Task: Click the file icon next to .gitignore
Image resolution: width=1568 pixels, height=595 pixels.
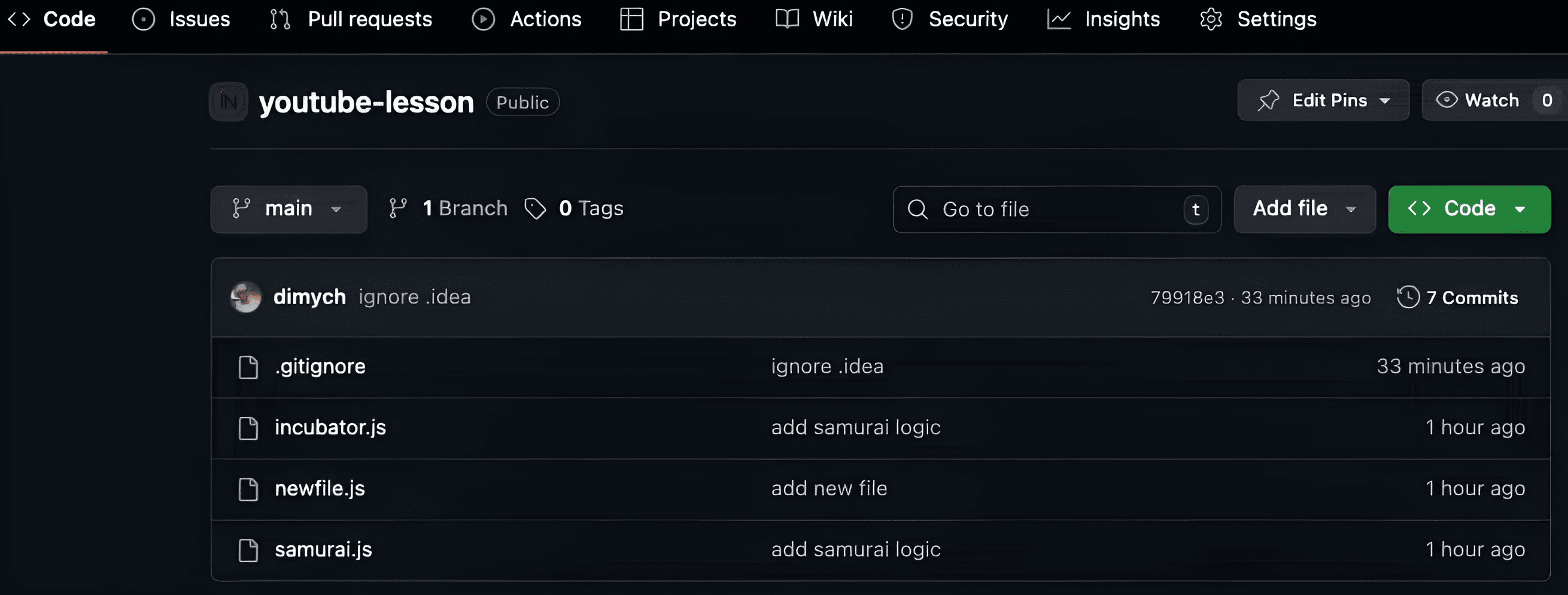Action: (x=248, y=367)
